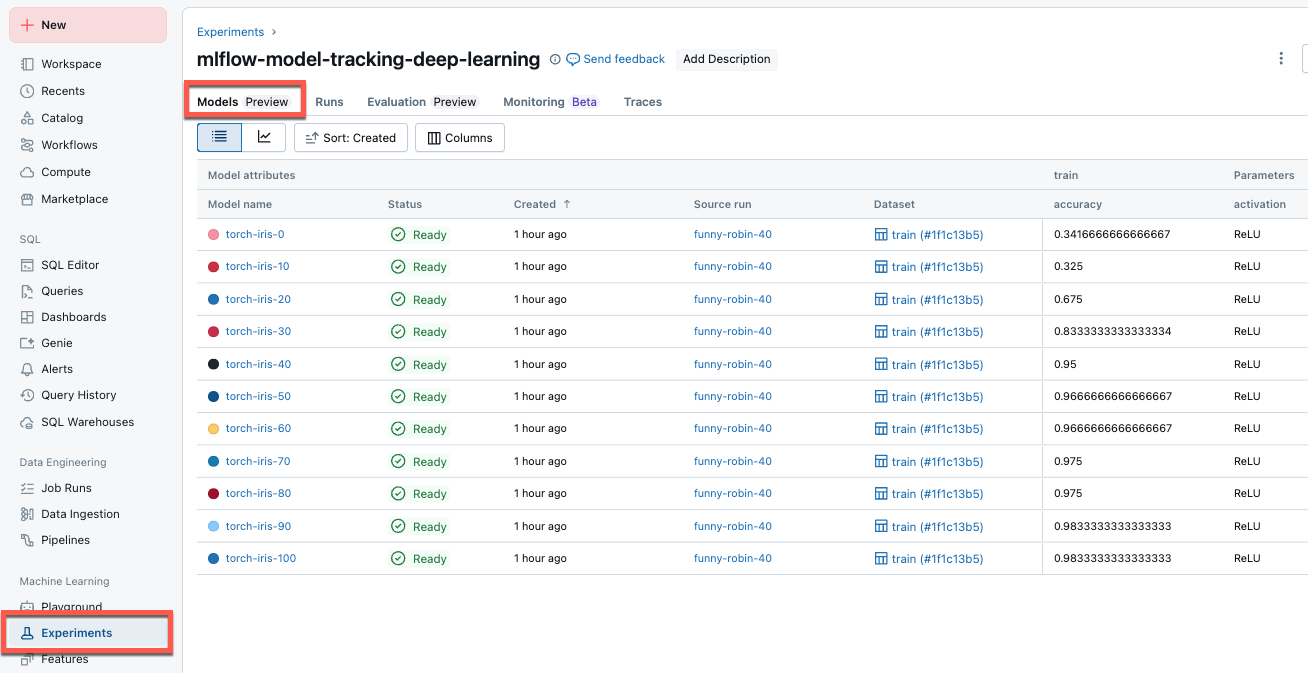The height and width of the screenshot is (673, 1308).
Task: Switch to the Runs tab
Action: 329,102
